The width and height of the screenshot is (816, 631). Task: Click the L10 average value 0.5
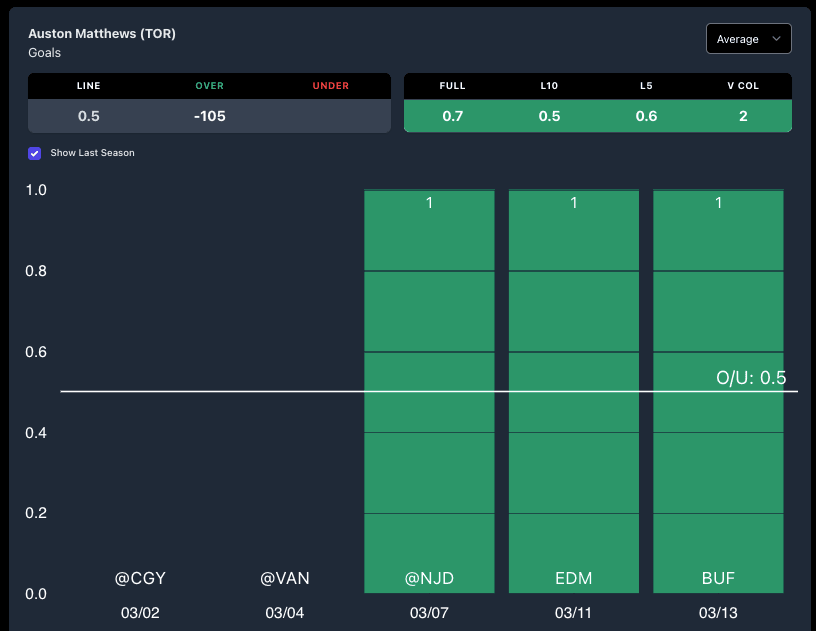549,116
